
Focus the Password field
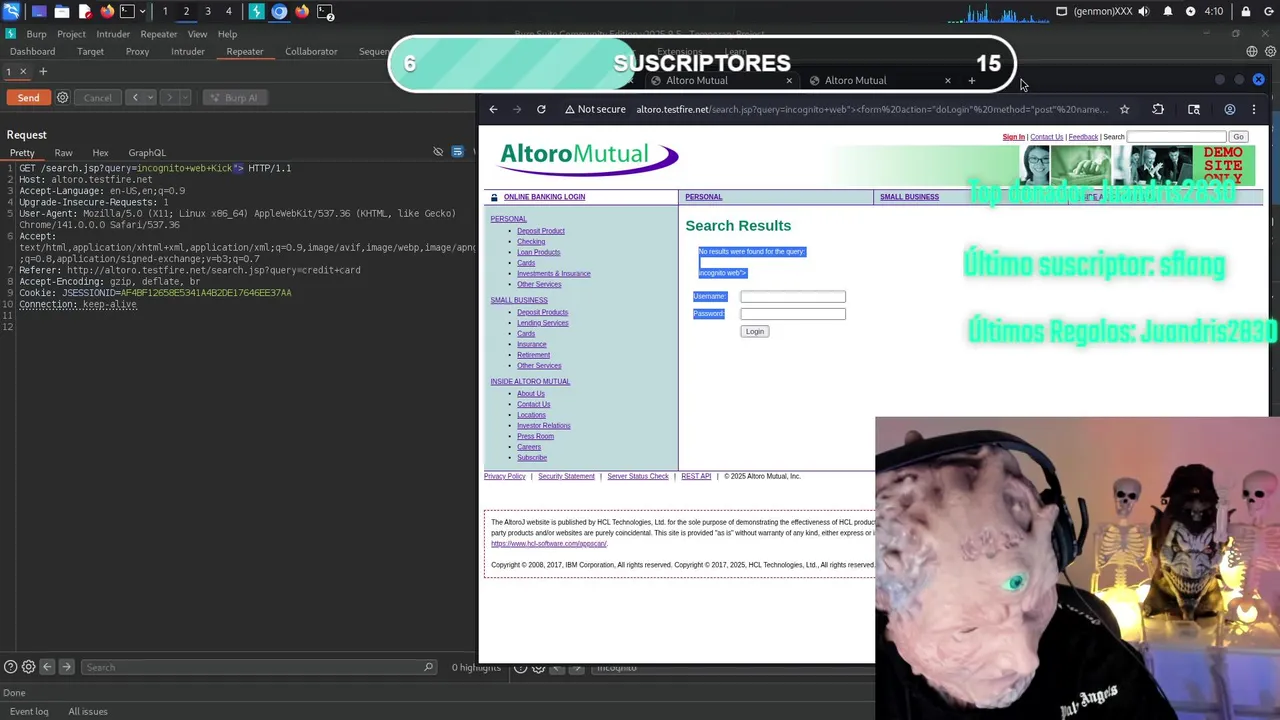click(x=793, y=314)
